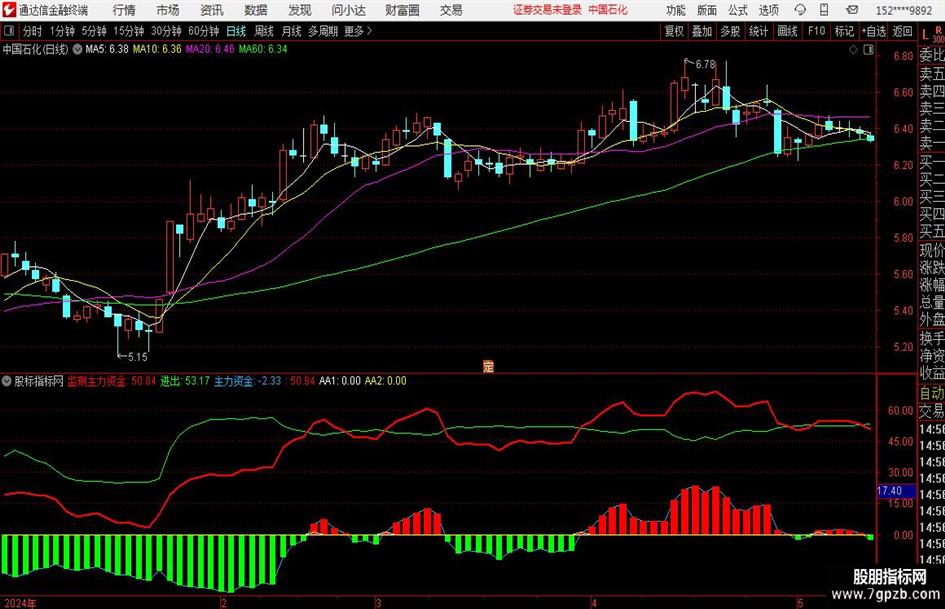Click the +自选 add-to-watchlist button
Image resolution: width=945 pixels, height=609 pixels.
pos(873,31)
